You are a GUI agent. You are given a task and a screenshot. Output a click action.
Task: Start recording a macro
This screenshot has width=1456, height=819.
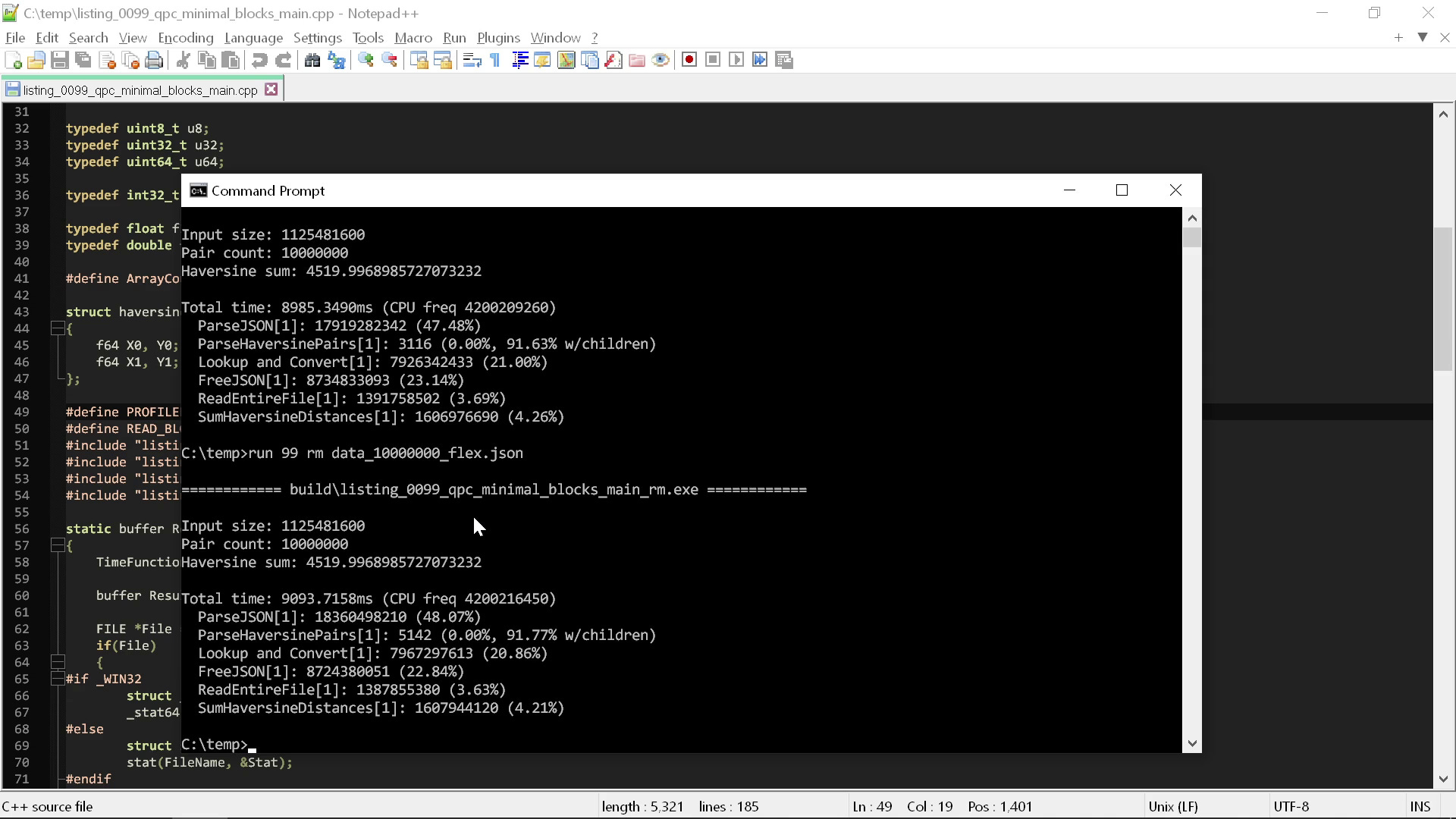point(689,60)
